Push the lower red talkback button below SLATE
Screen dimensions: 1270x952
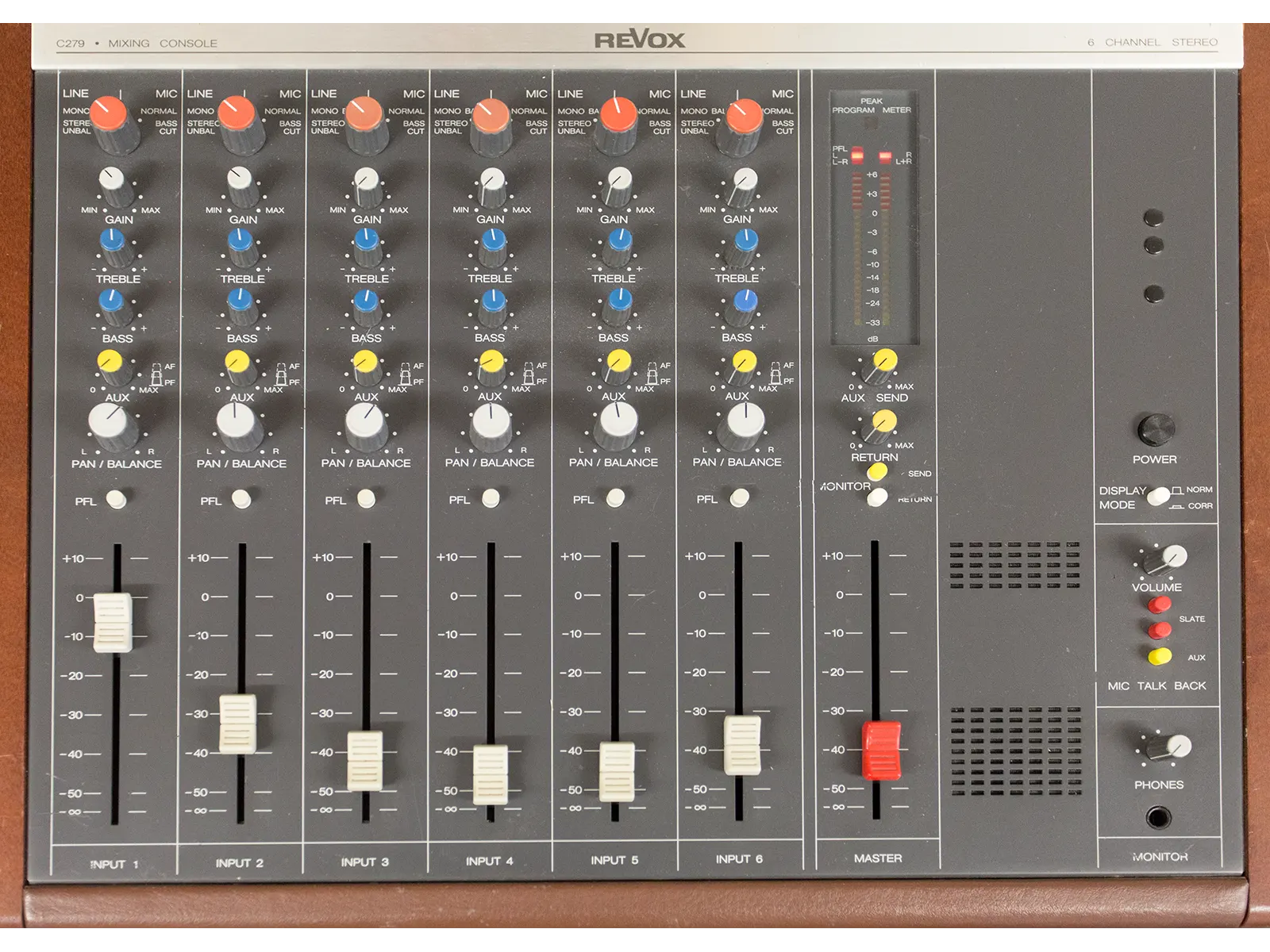point(1159,631)
